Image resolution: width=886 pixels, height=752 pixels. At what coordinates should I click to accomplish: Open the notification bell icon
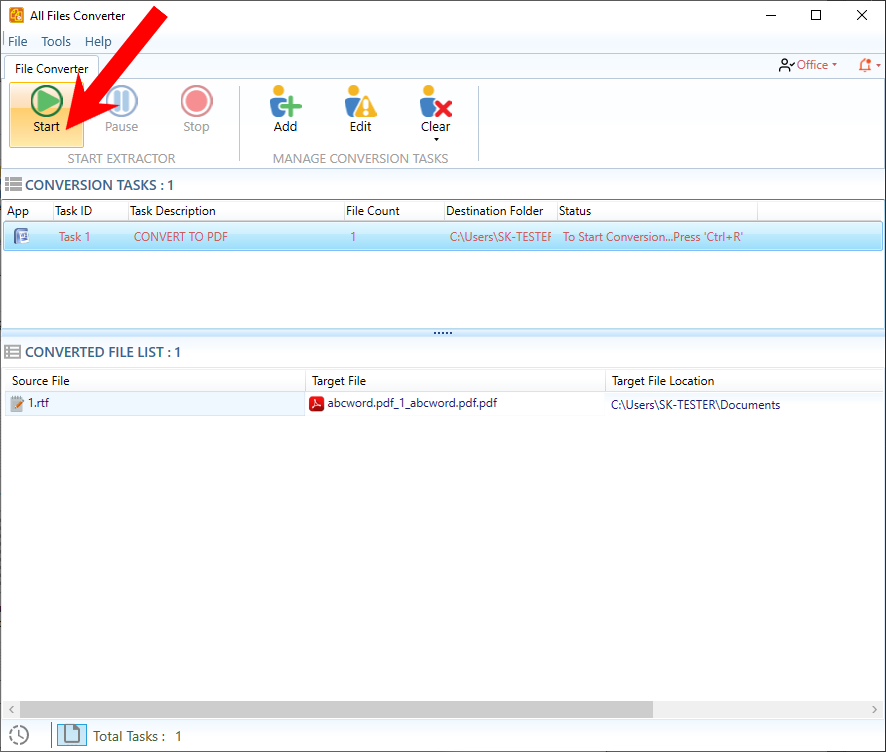(x=865, y=65)
